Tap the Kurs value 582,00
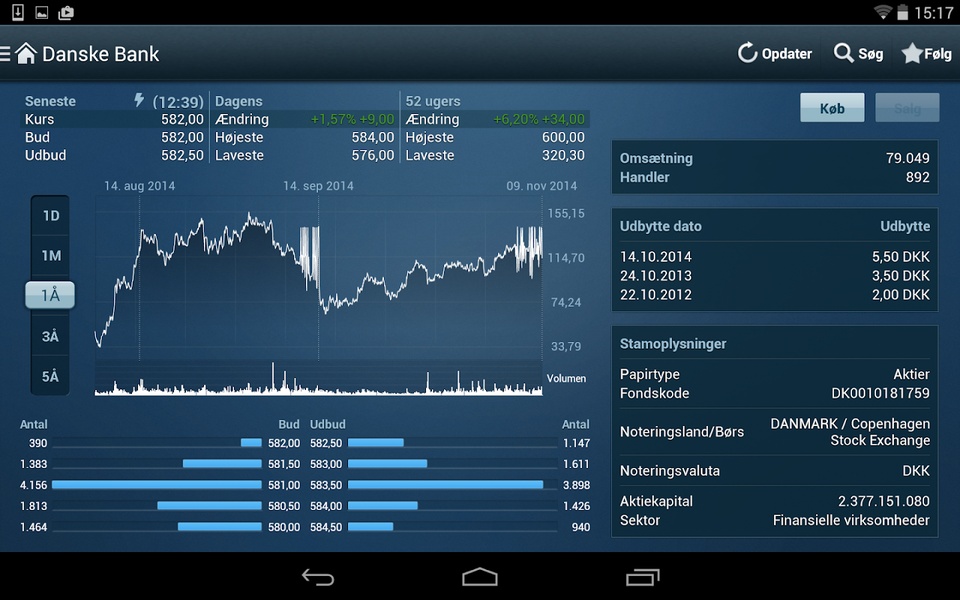 point(182,119)
